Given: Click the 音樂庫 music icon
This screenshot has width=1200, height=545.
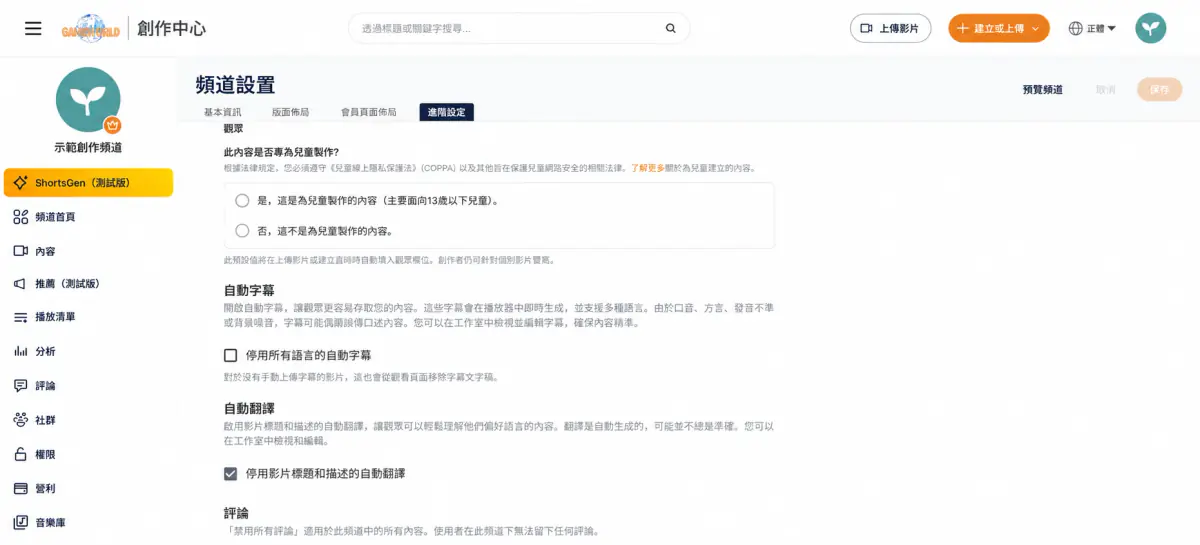Looking at the screenshot, I should coord(20,522).
